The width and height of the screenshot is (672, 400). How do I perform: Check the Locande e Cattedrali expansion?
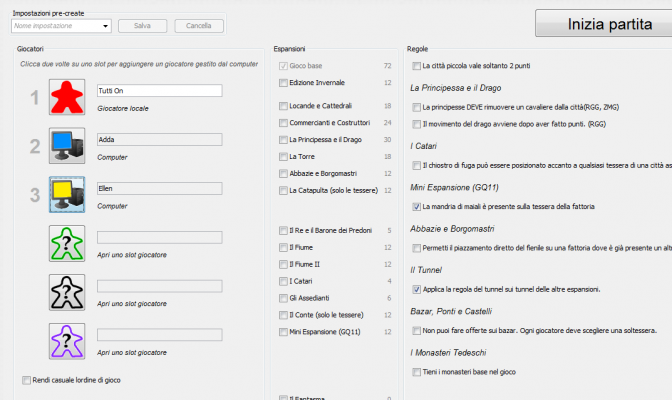tap(284, 106)
